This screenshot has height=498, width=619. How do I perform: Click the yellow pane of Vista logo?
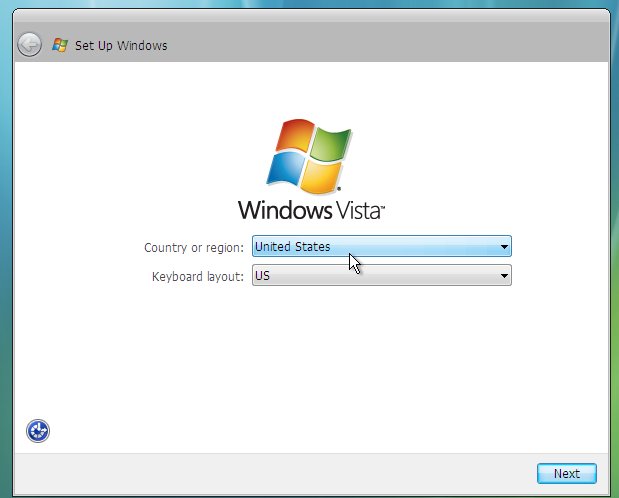click(322, 177)
